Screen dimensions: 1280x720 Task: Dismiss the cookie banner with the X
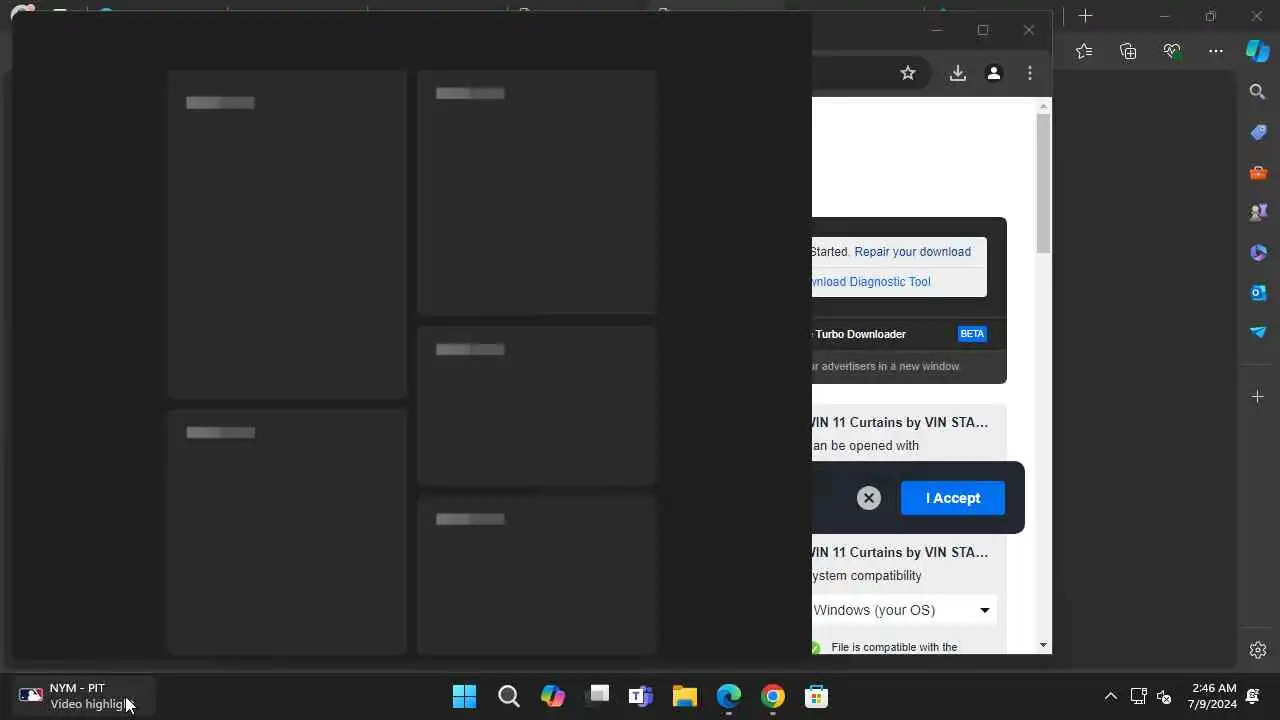pos(869,498)
